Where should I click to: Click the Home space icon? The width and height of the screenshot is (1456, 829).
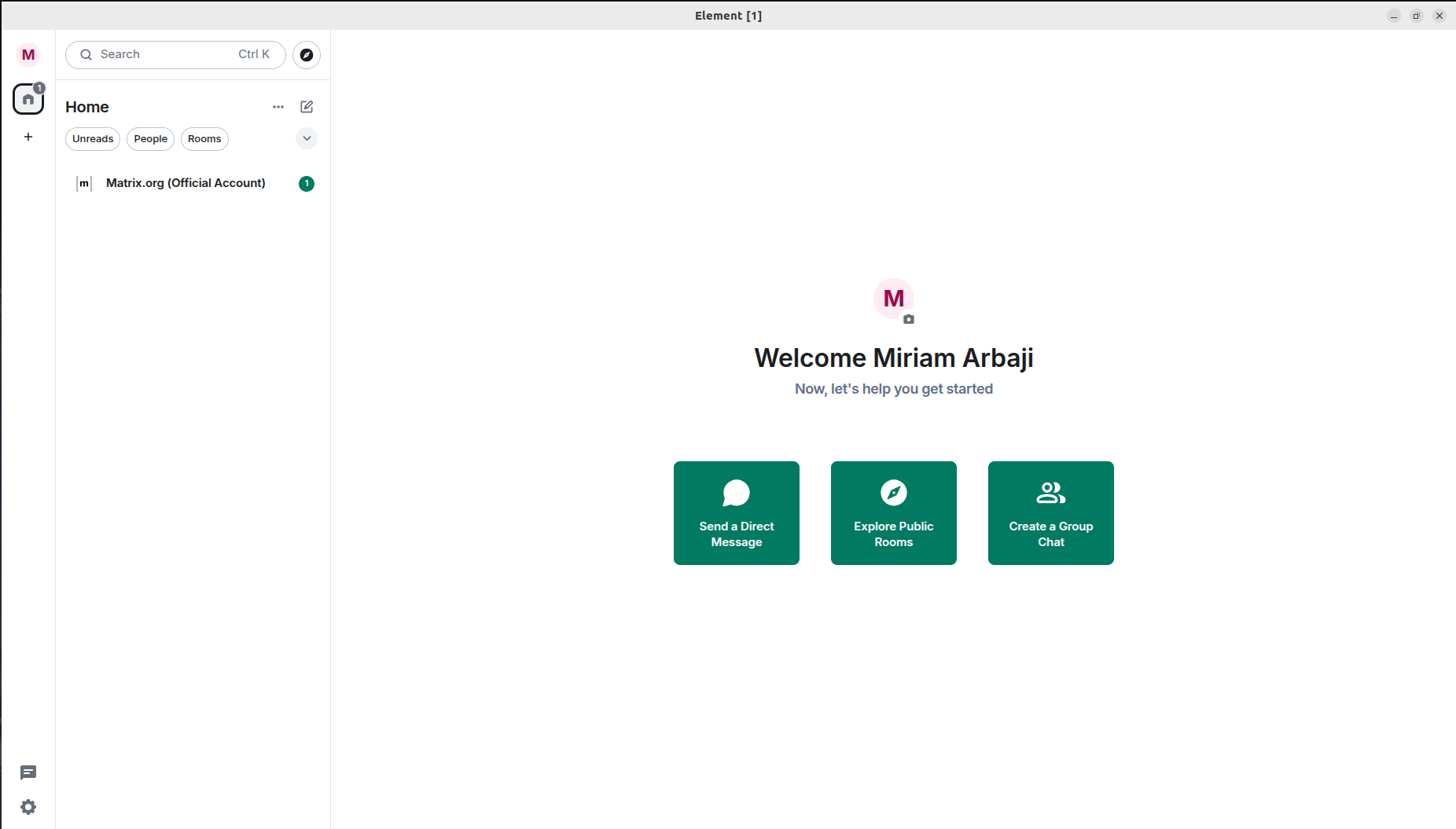pos(28,100)
